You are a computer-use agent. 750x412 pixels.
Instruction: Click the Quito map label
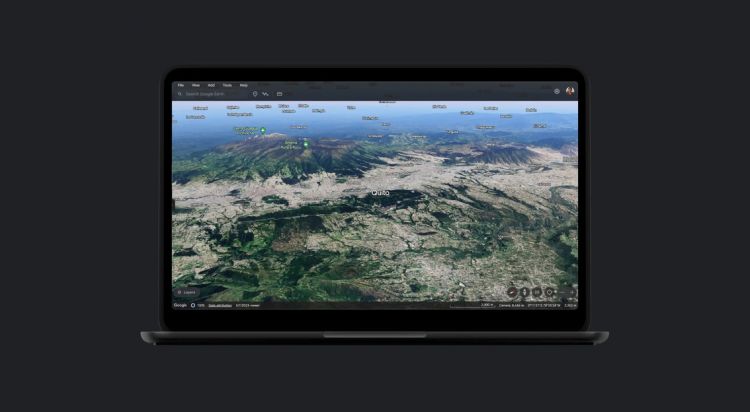click(381, 193)
